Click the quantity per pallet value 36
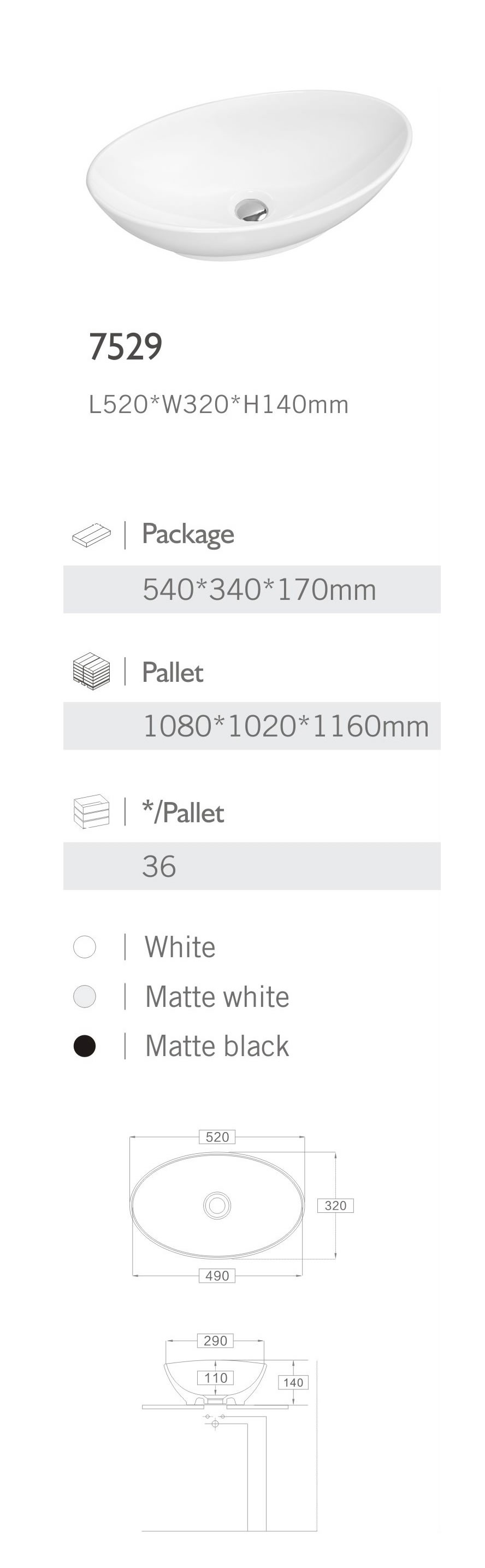Screen dimensions: 485x1568 (159, 865)
